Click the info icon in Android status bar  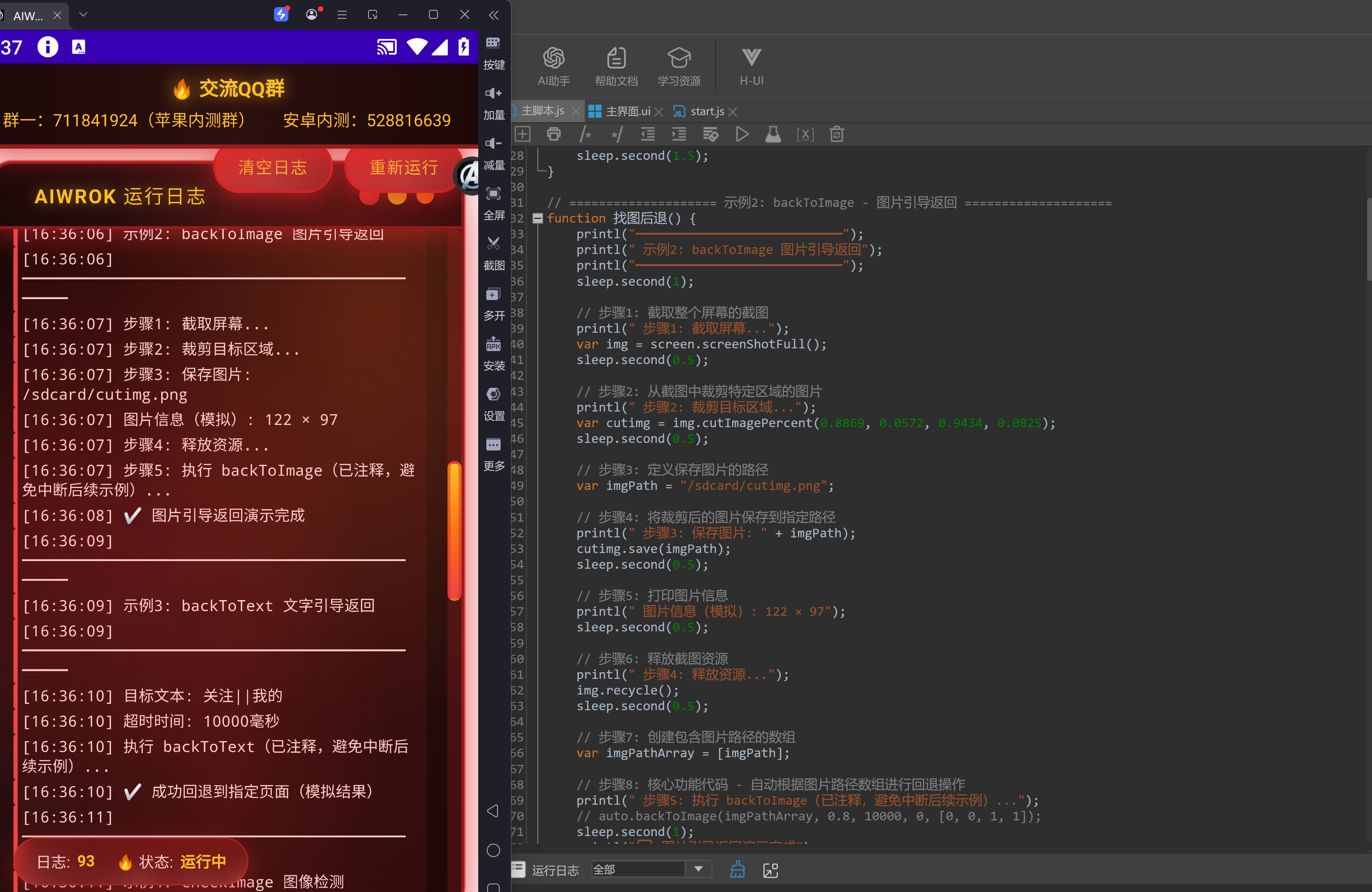click(x=48, y=47)
